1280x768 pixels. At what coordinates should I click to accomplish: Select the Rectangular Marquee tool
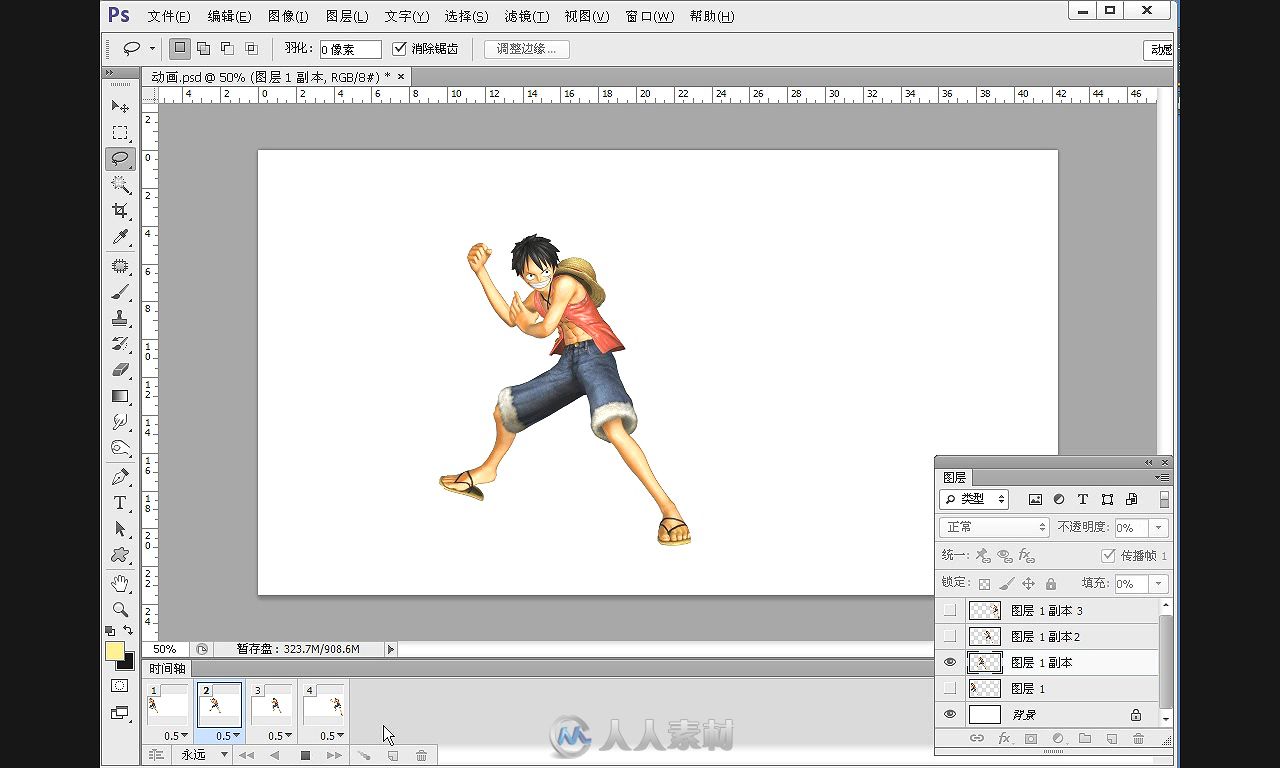coord(120,133)
